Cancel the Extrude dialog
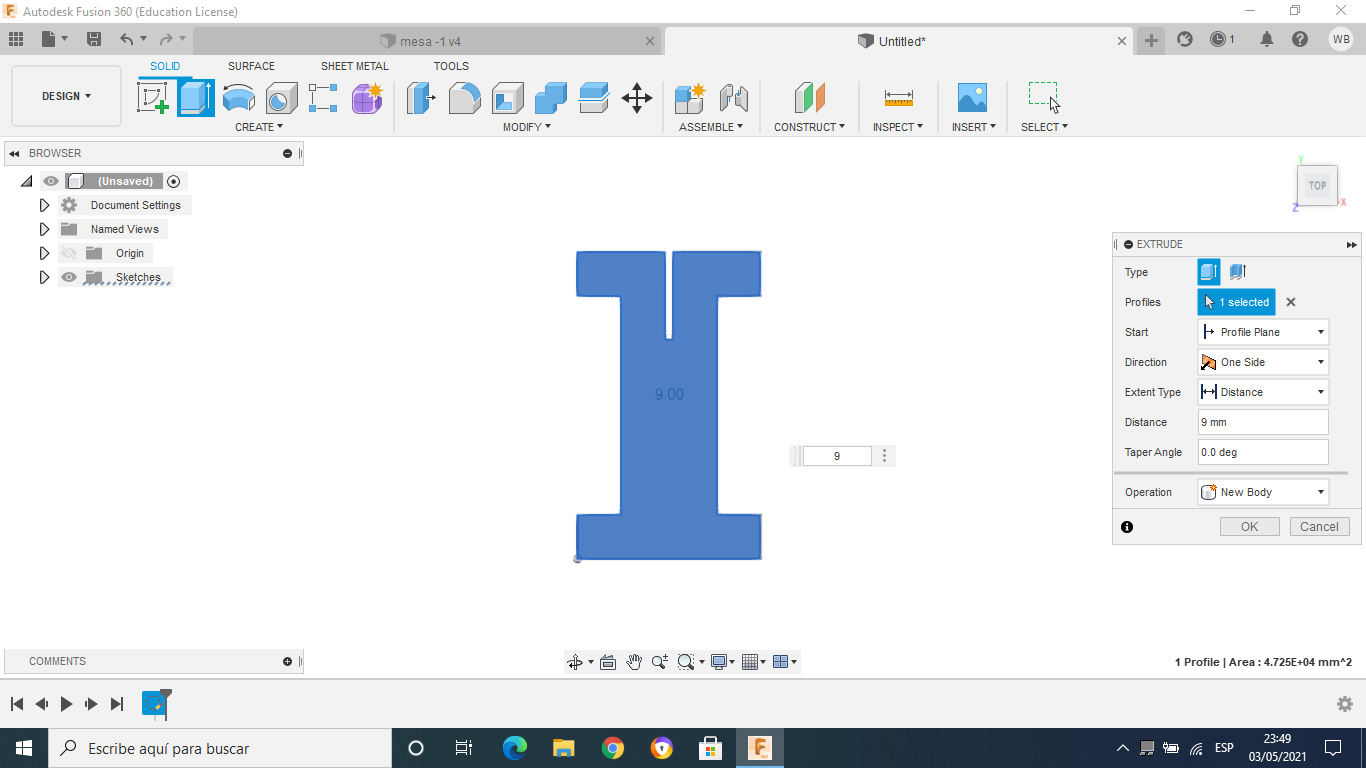Viewport: 1366px width, 768px height. 1319,527
